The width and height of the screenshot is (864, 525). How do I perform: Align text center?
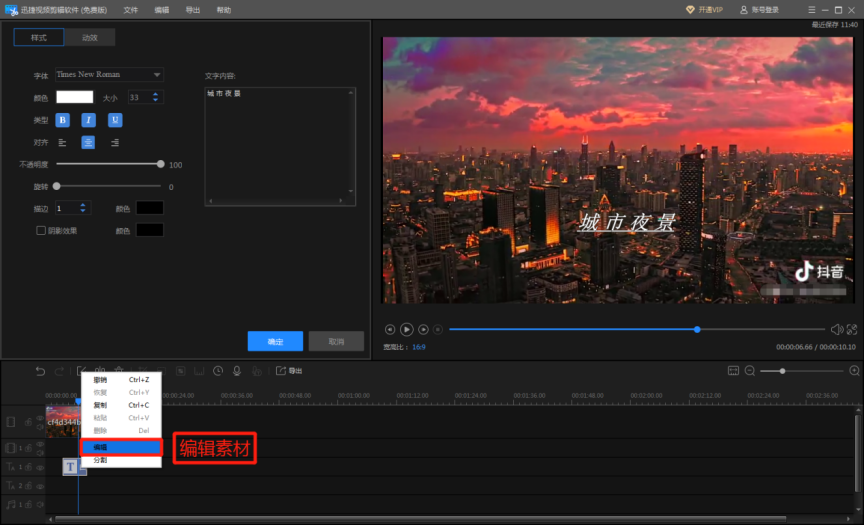pos(88,143)
